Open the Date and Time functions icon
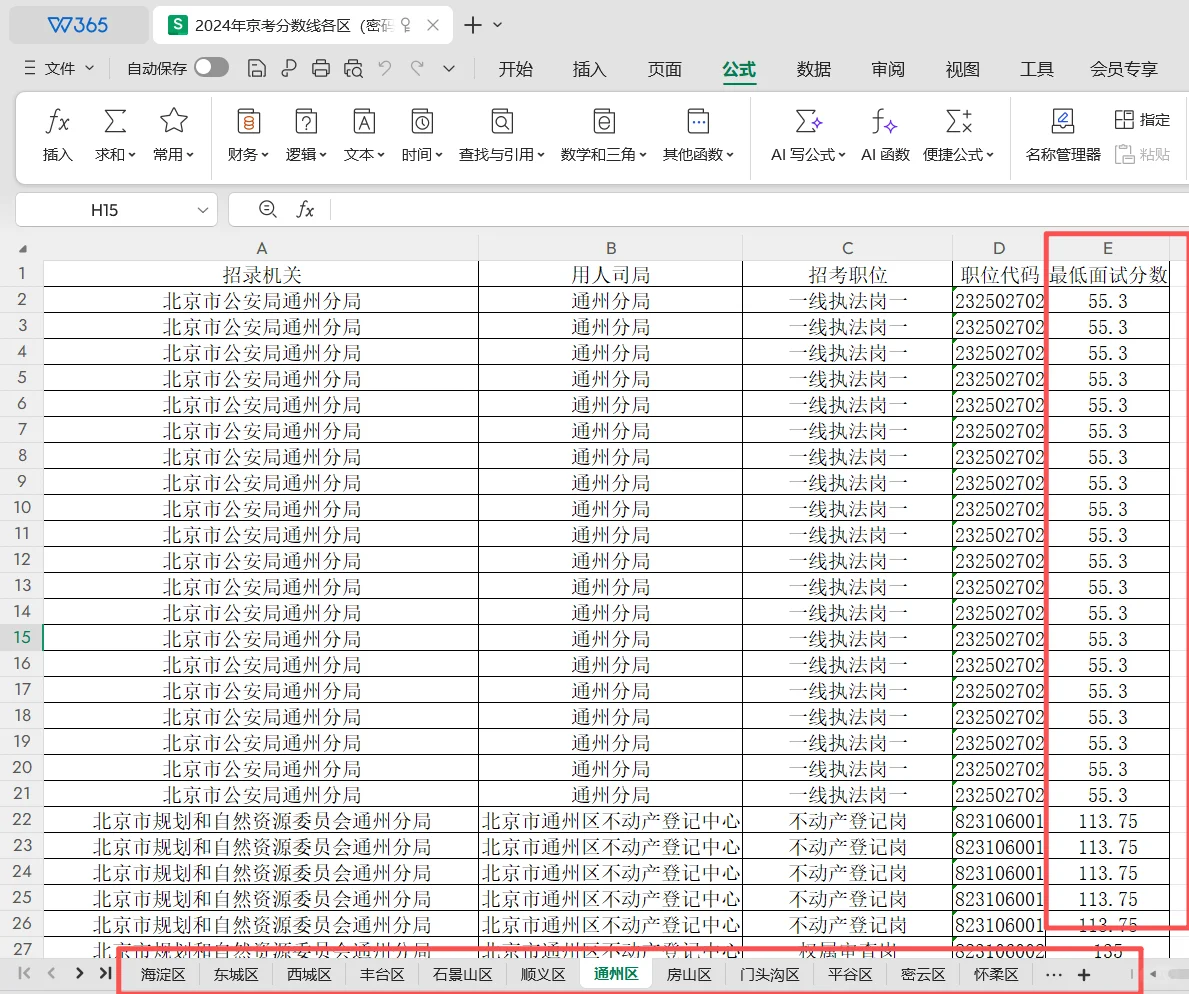1189x994 pixels. (422, 121)
